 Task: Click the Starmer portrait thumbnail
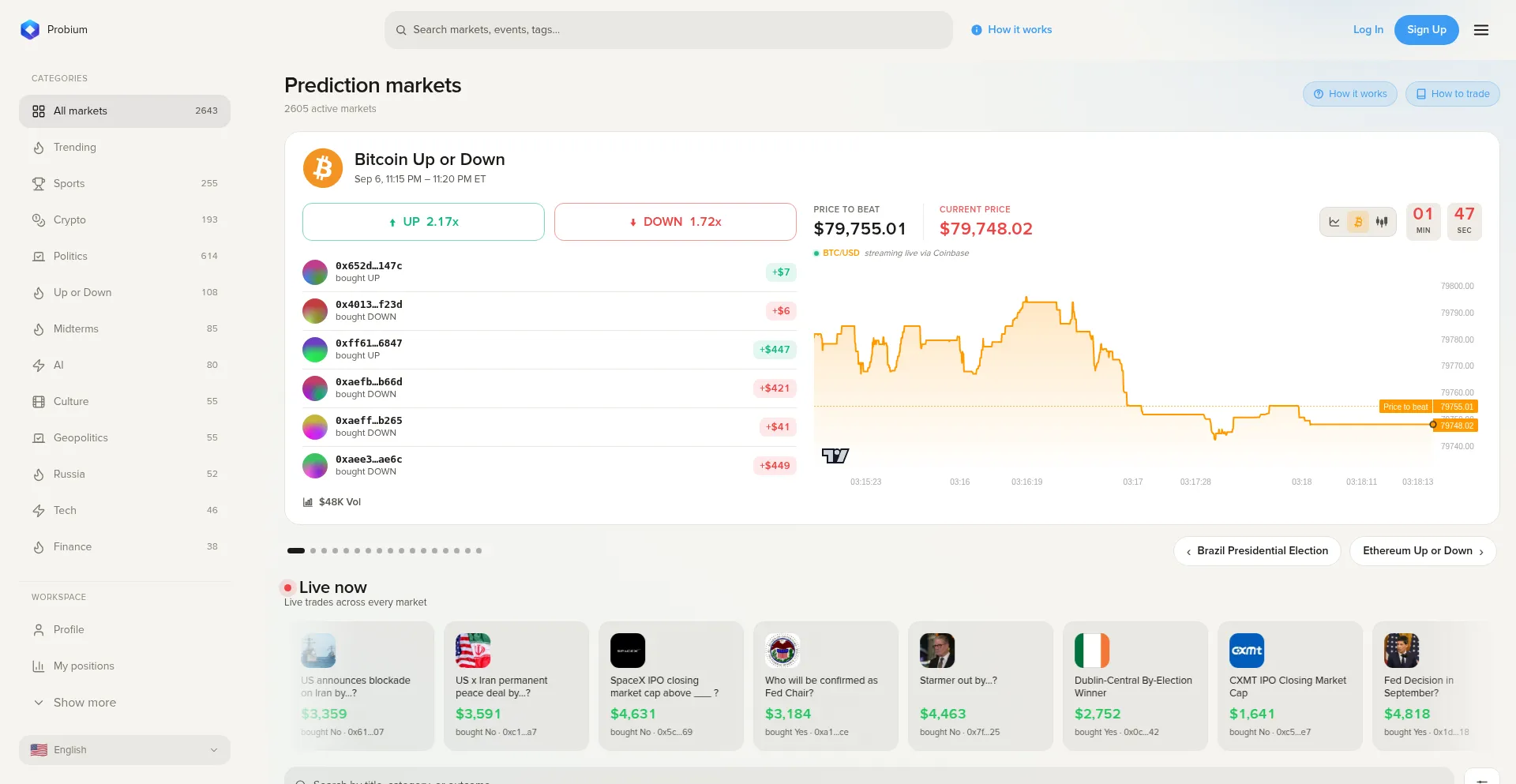coord(937,651)
